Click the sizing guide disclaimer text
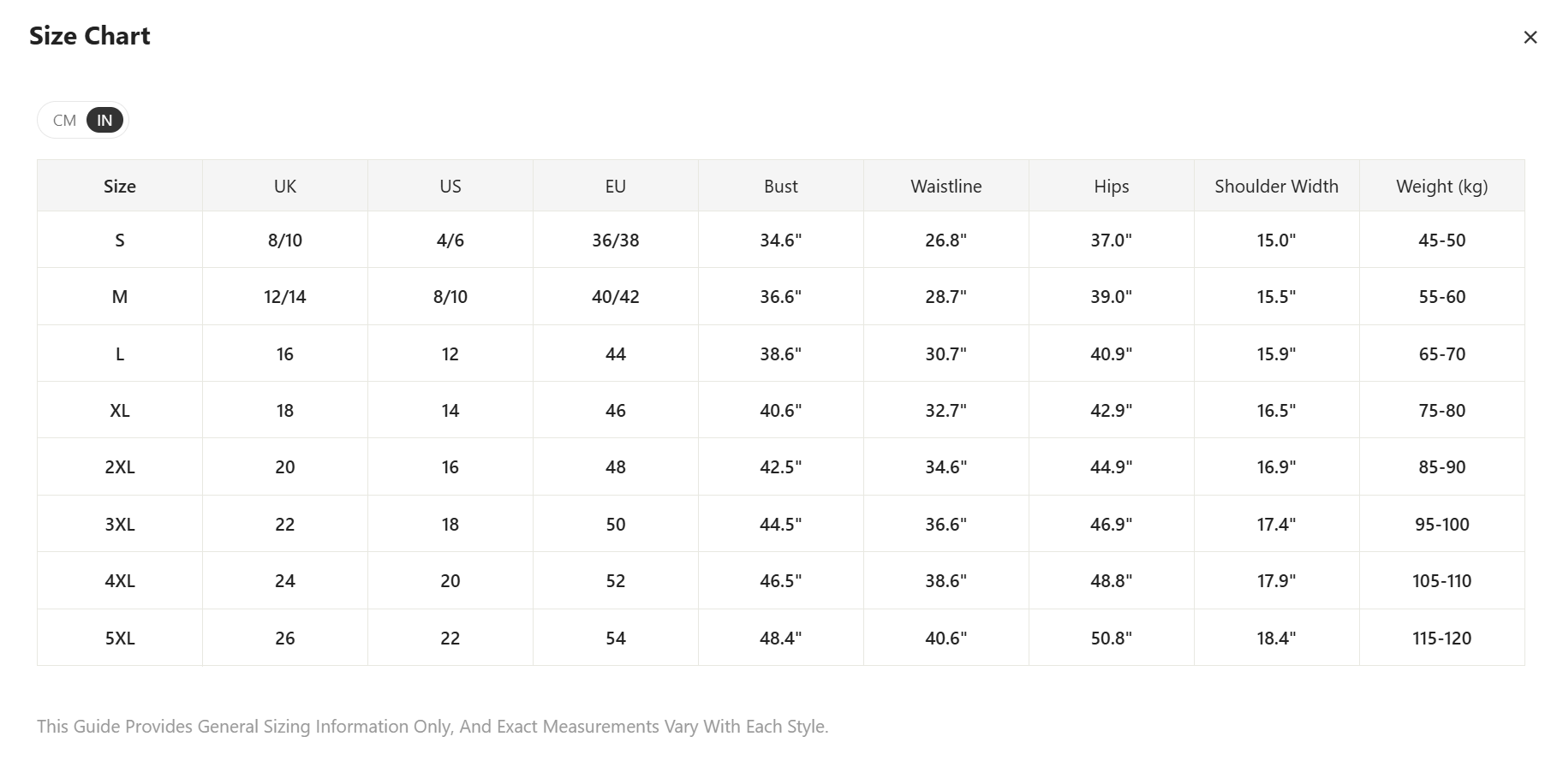Image resolution: width=1551 pixels, height=784 pixels. tap(432, 727)
